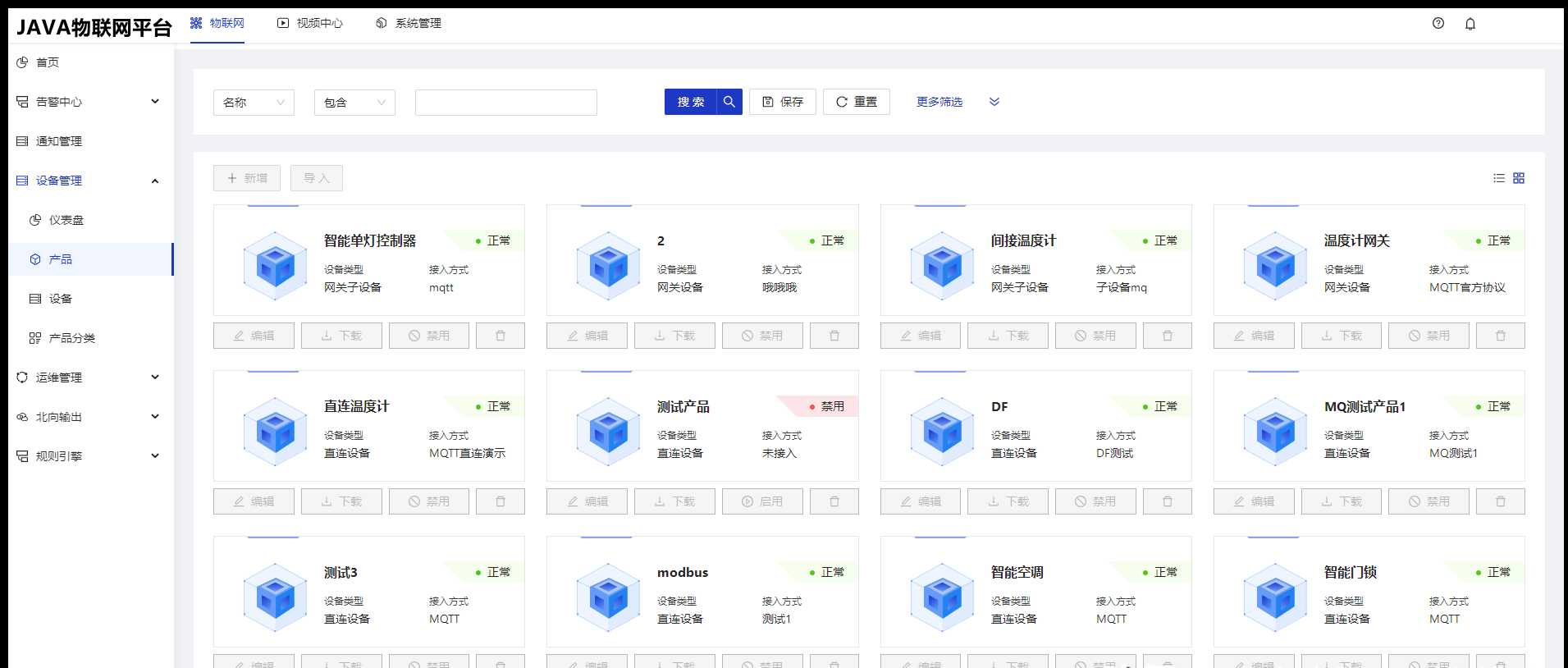Open the 视频中心 top tab
The width and height of the screenshot is (1568, 668).
pyautogui.click(x=310, y=23)
